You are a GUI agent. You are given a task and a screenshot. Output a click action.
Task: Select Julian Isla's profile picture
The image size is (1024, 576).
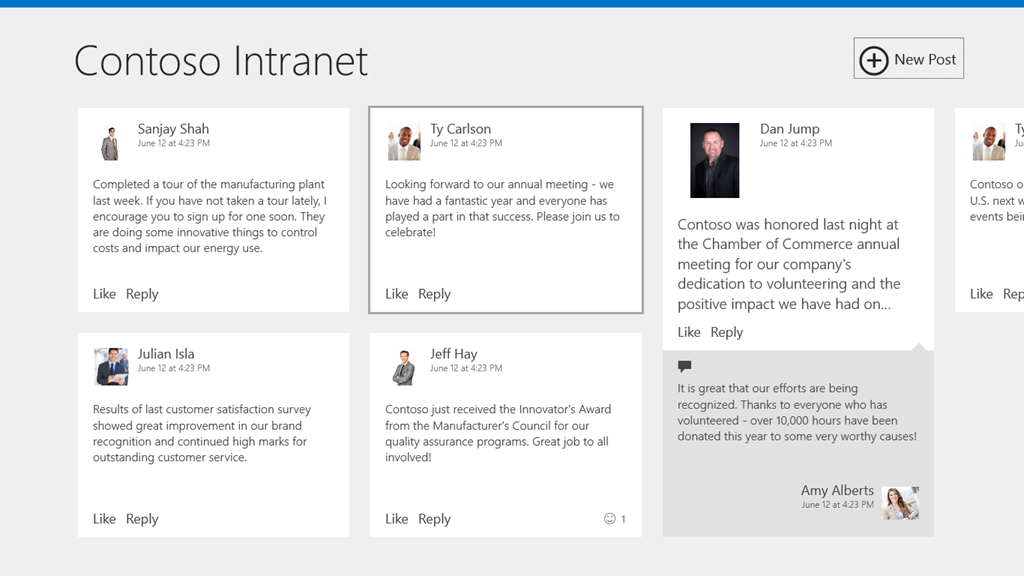pyautogui.click(x=111, y=367)
